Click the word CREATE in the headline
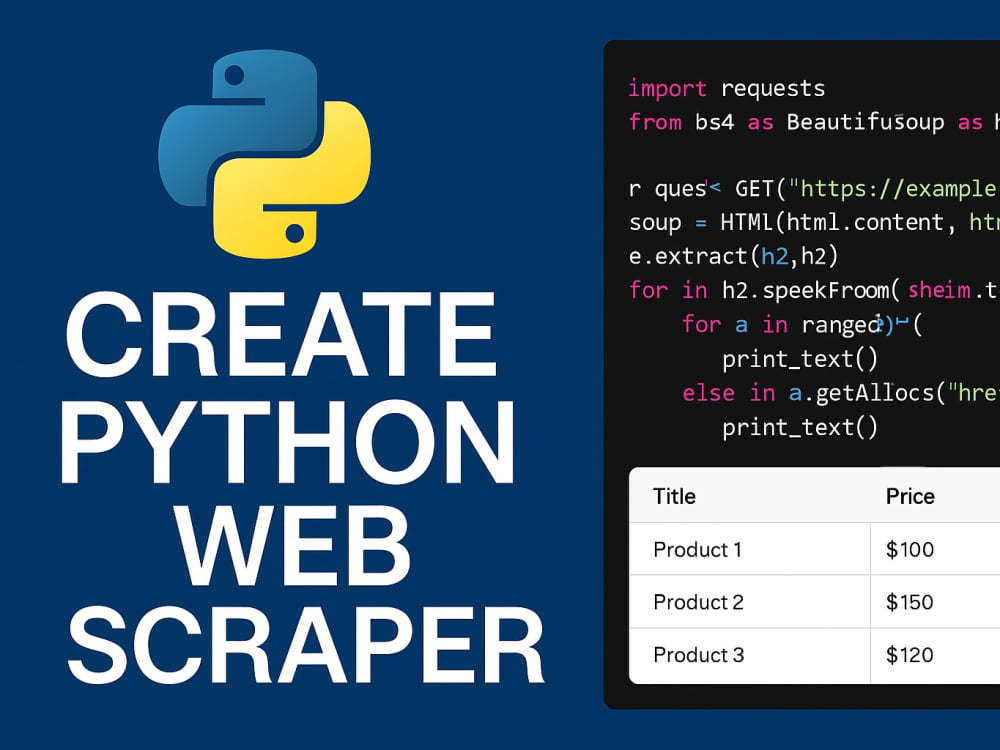 tap(281, 335)
